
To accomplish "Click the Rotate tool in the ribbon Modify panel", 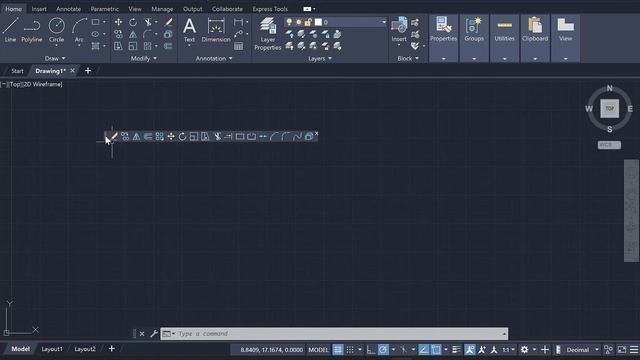I will [133, 22].
